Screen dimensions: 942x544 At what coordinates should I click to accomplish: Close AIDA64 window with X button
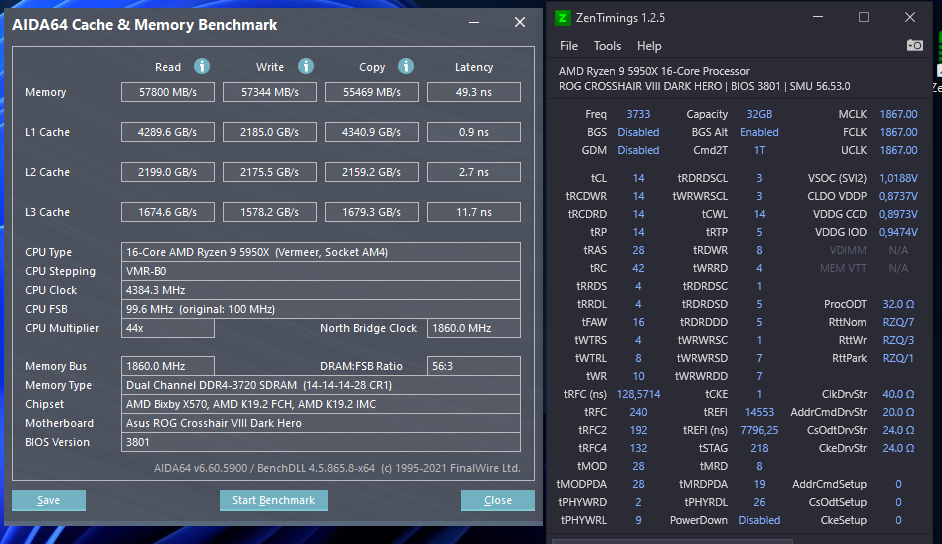(520, 22)
